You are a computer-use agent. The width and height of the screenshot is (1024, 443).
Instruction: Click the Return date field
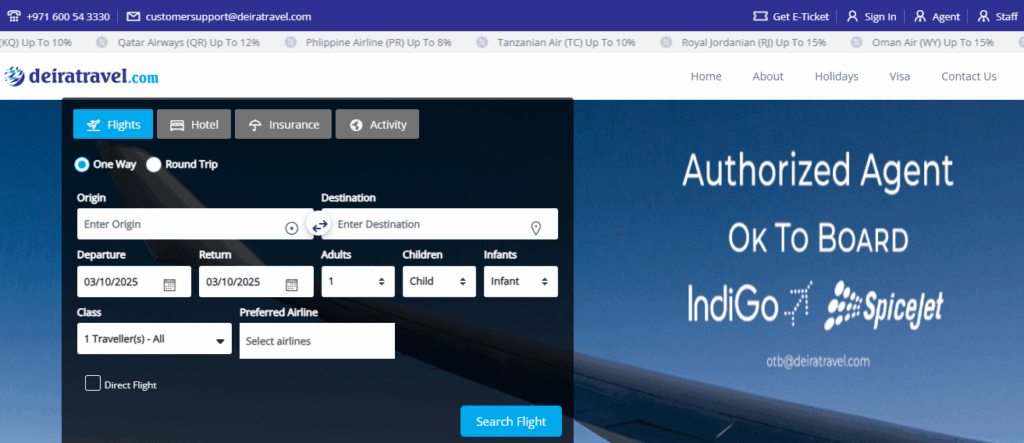256,282
